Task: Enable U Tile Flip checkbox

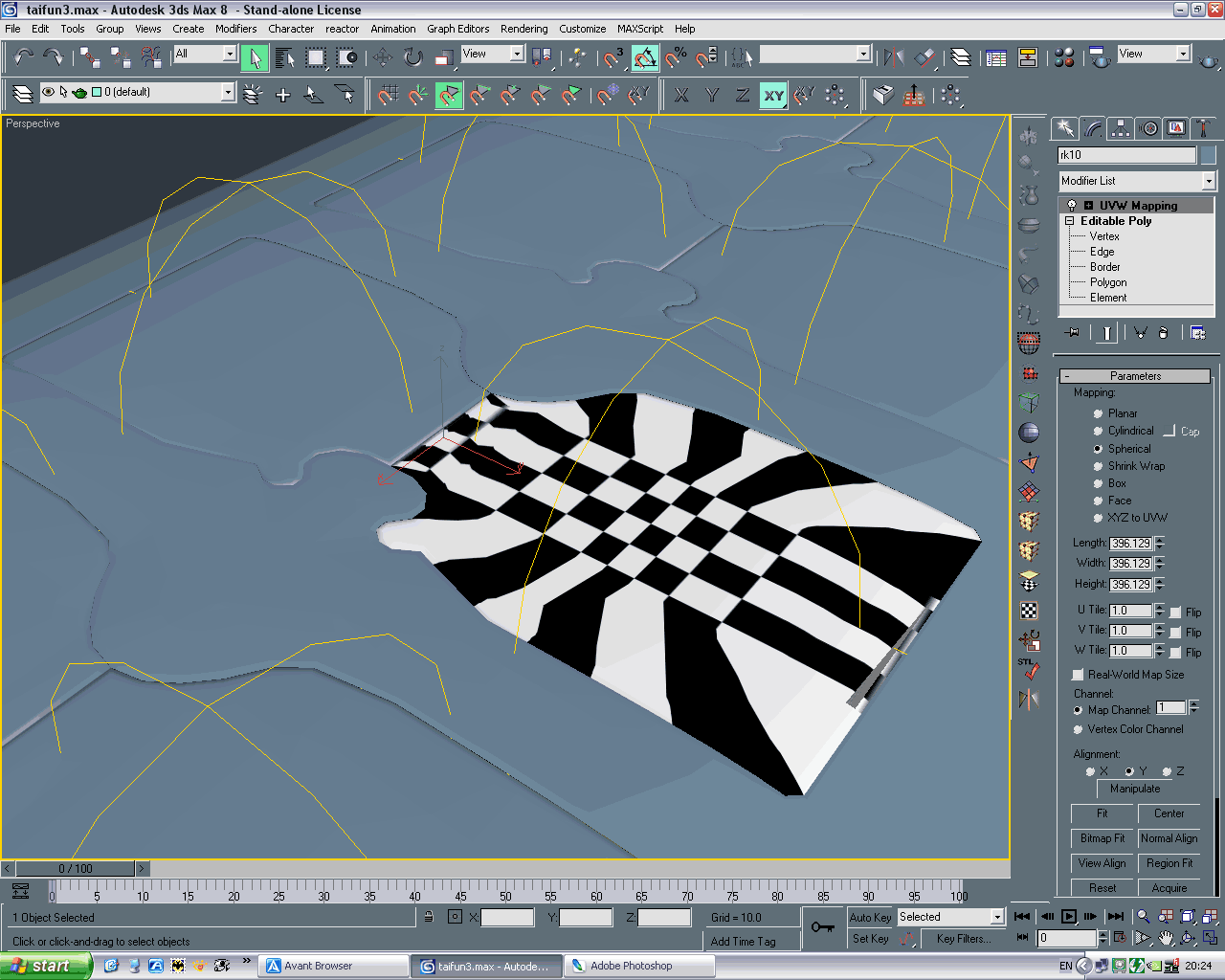Action: (x=1175, y=612)
